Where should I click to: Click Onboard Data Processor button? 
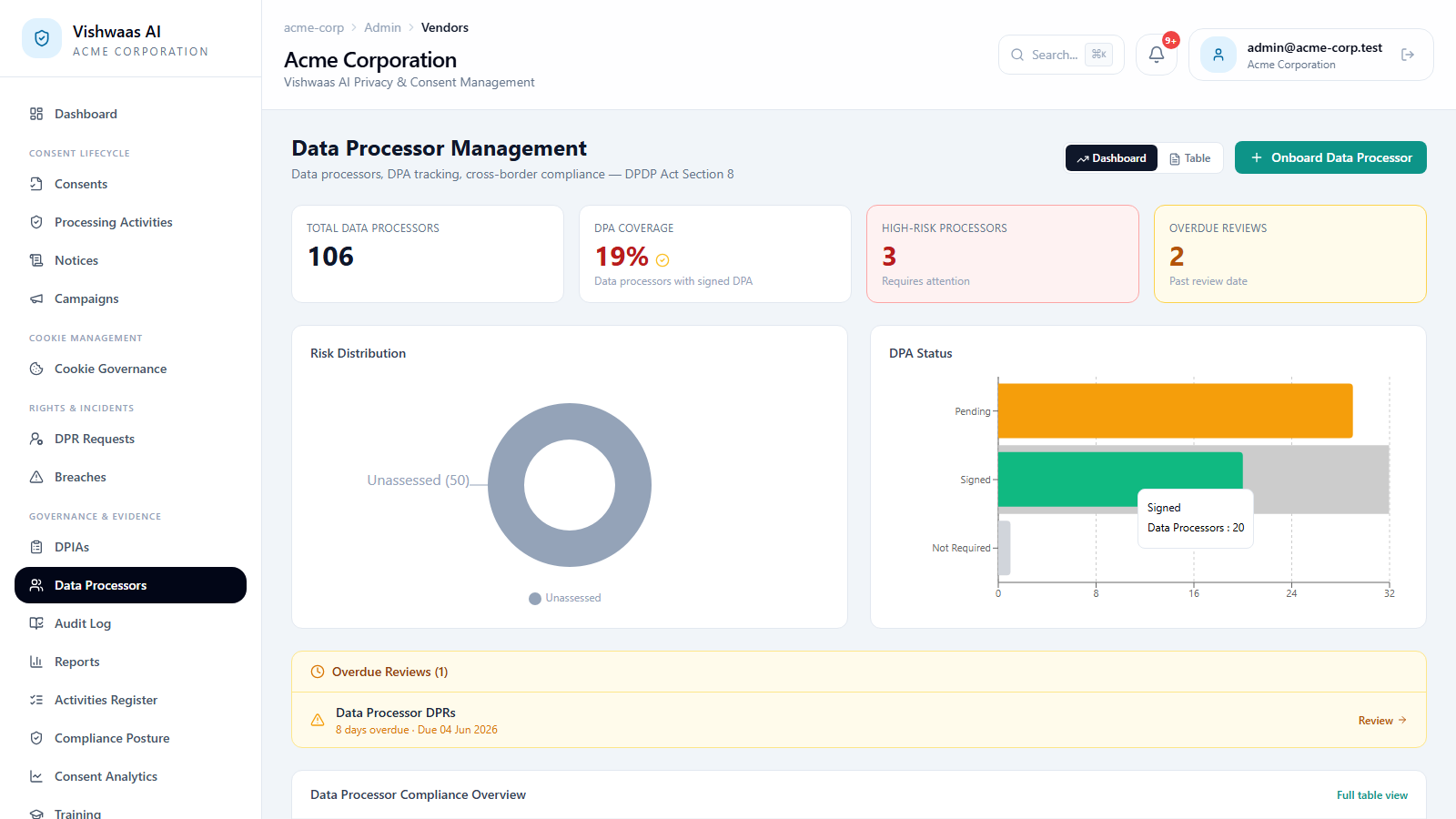[x=1330, y=157]
